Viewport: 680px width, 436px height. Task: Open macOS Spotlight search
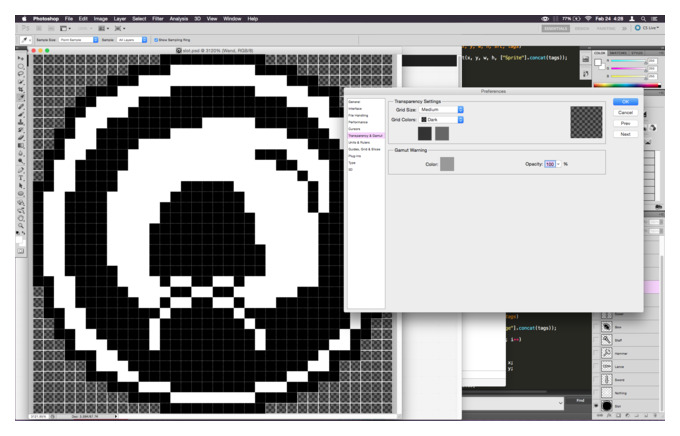click(x=644, y=19)
